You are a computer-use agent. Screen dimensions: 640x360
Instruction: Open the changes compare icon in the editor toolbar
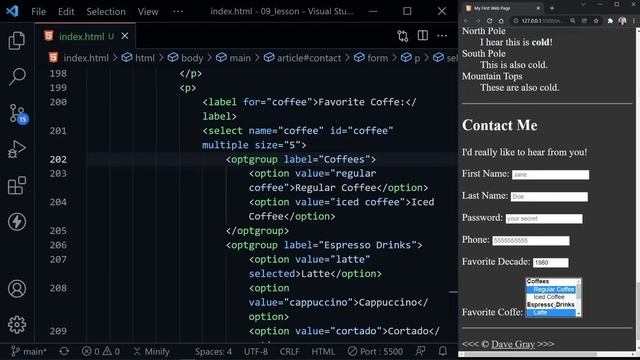403,36
